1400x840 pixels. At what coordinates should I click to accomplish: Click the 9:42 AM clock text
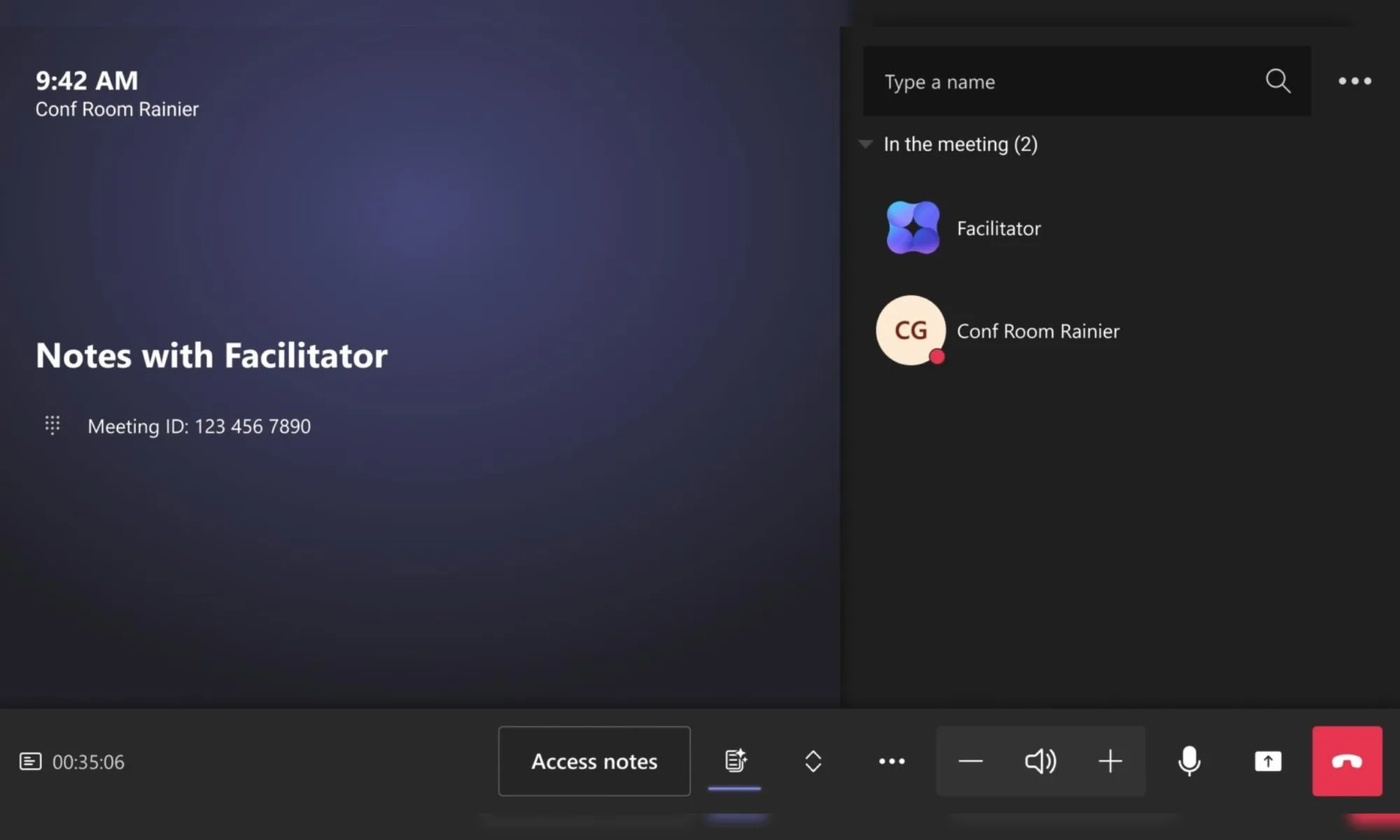click(87, 80)
